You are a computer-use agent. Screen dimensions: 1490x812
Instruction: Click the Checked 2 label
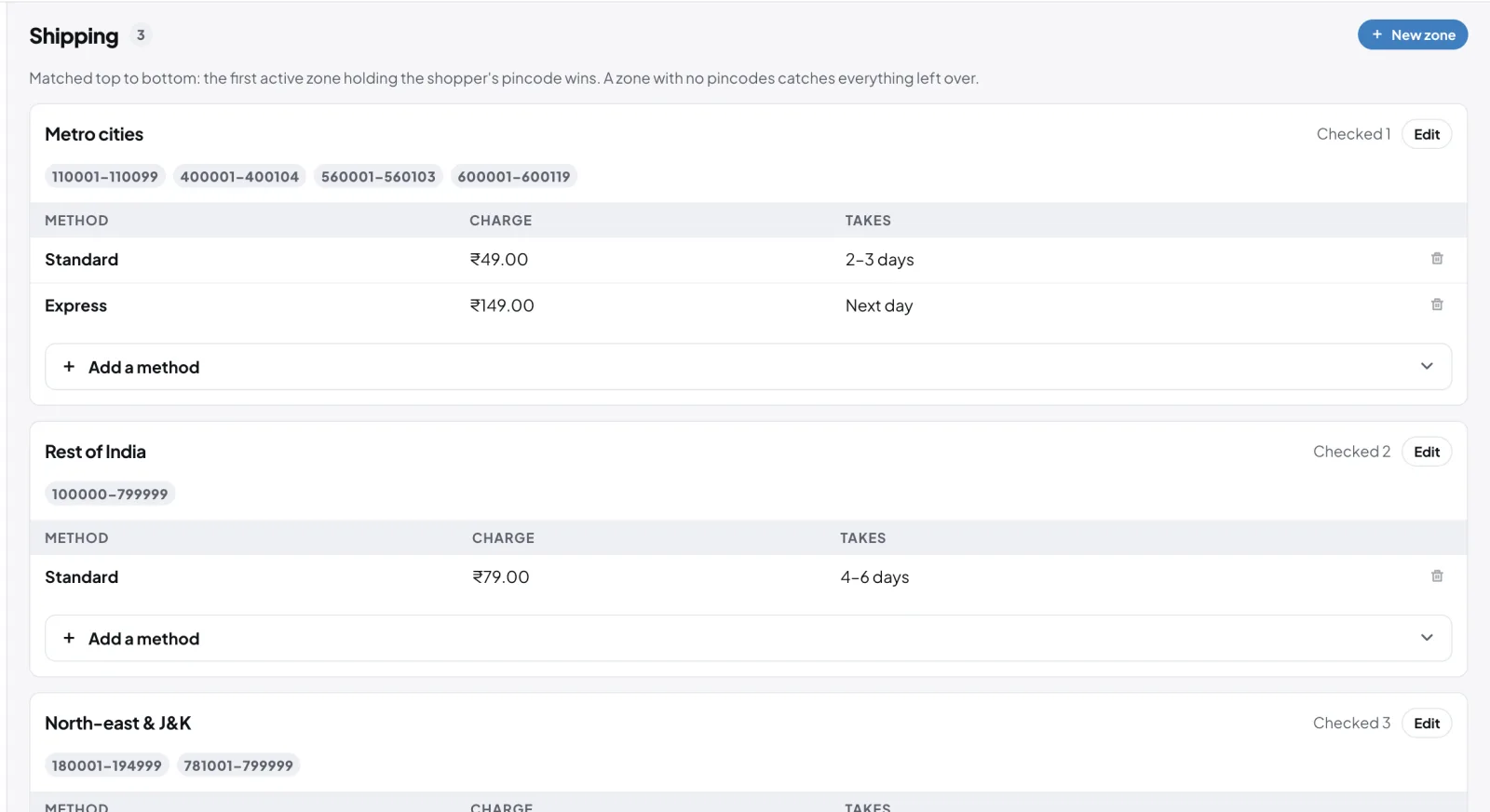coord(1351,452)
